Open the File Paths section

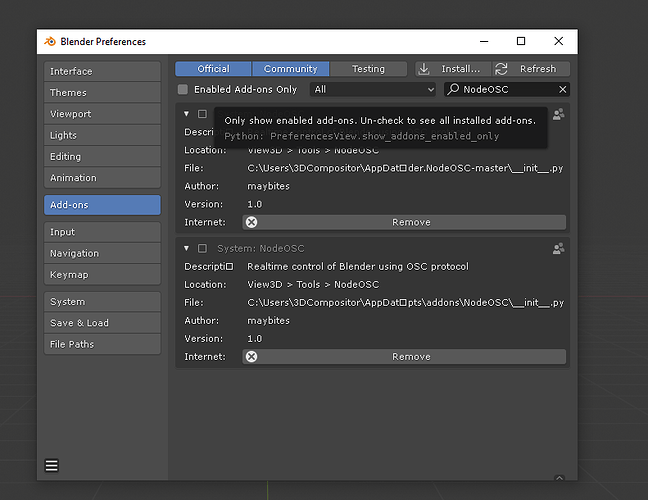[x=102, y=344]
